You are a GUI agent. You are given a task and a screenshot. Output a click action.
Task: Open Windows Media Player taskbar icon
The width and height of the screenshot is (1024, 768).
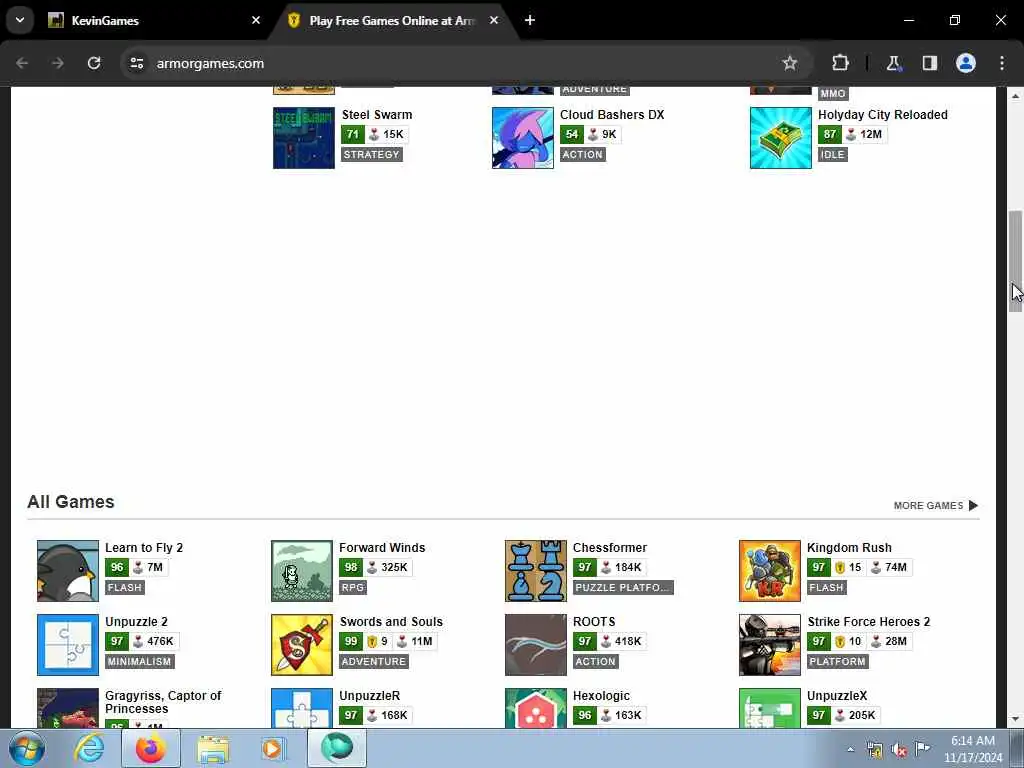[272, 748]
